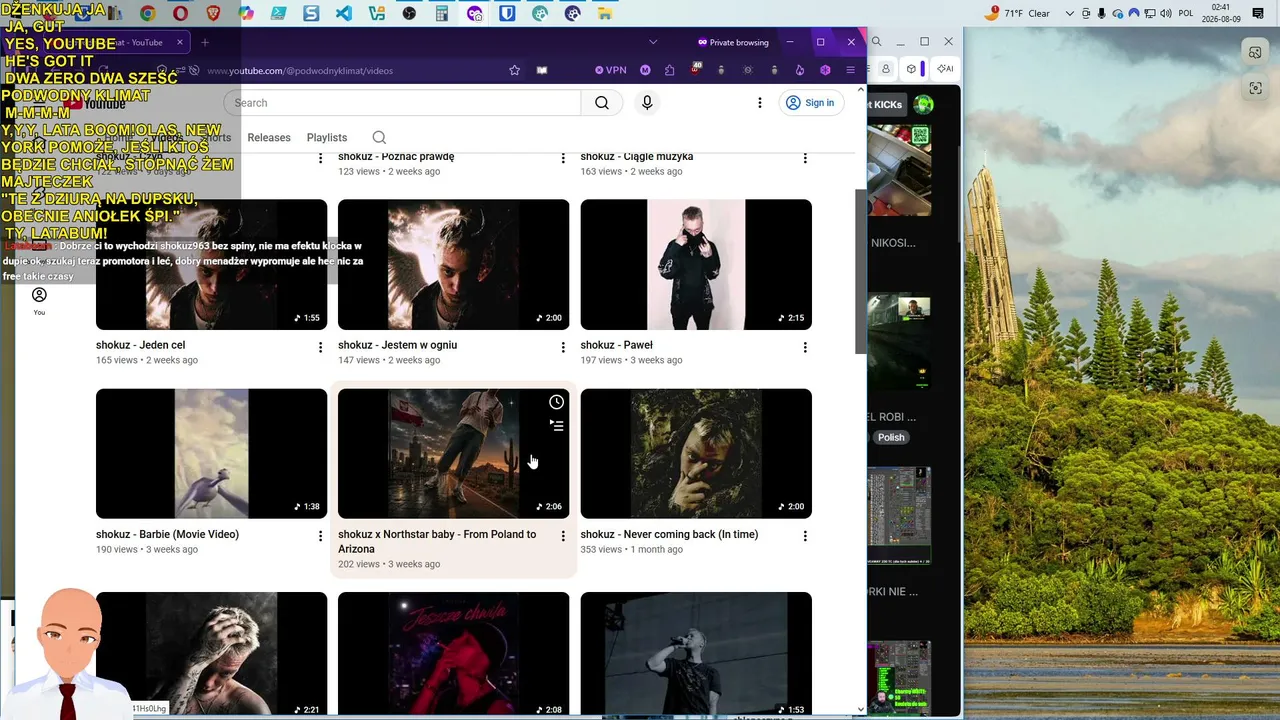Toggle the browser VPN button
The image size is (1280, 720).
tap(611, 70)
